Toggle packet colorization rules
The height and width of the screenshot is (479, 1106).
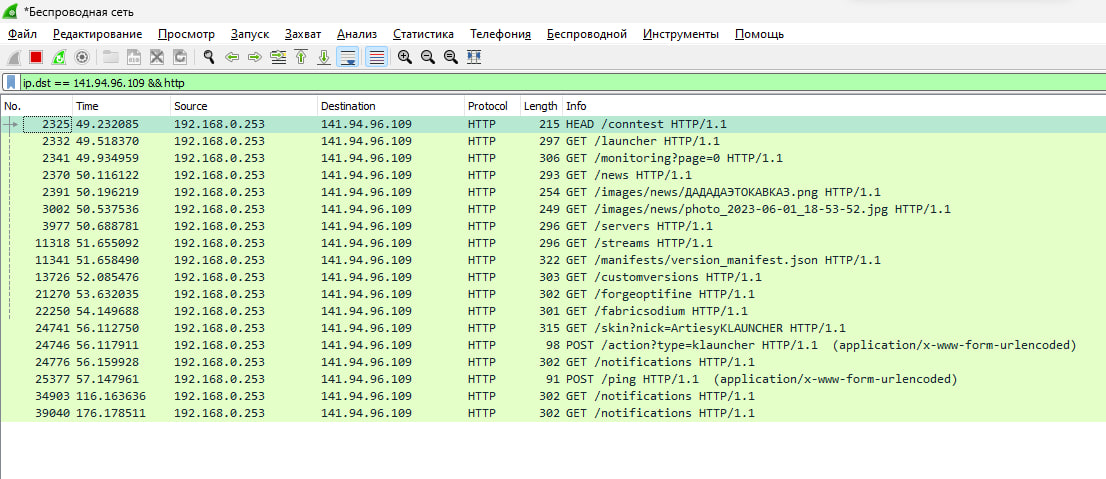pyautogui.click(x=376, y=57)
